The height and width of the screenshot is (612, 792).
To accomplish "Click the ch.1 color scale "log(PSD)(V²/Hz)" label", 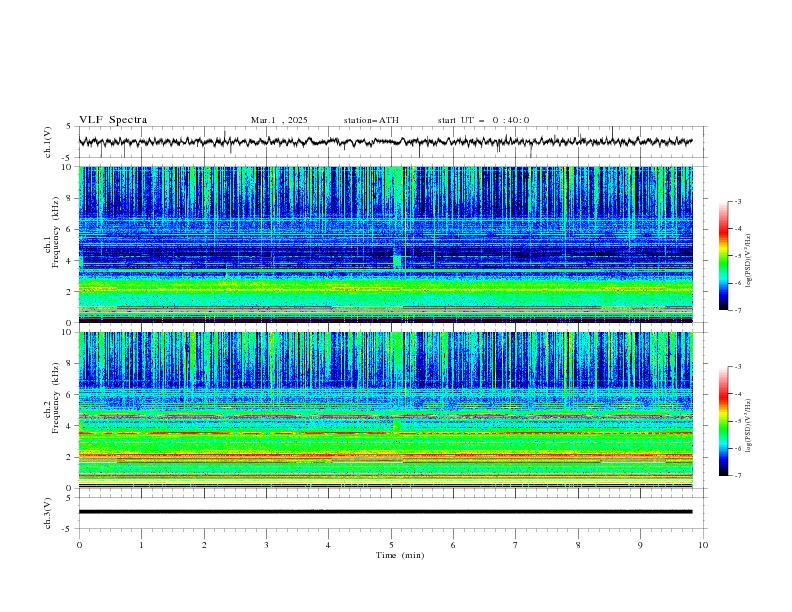I will click(x=749, y=261).
